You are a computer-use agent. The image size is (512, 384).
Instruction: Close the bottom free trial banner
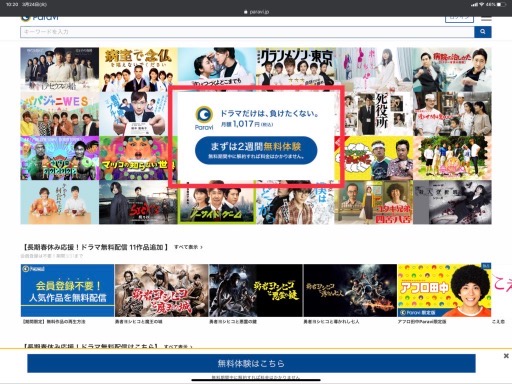pyautogui.click(x=506, y=356)
